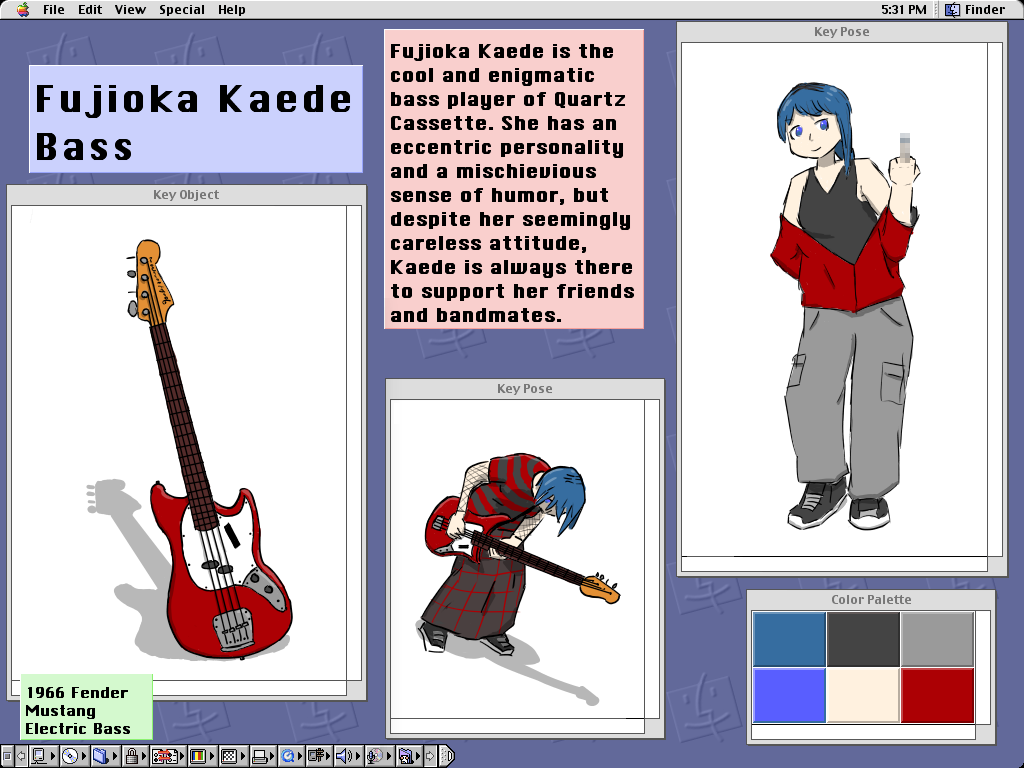The width and height of the screenshot is (1024, 768).
Task: Click the CD Strip icon in Control Strip
Action: coord(70,756)
